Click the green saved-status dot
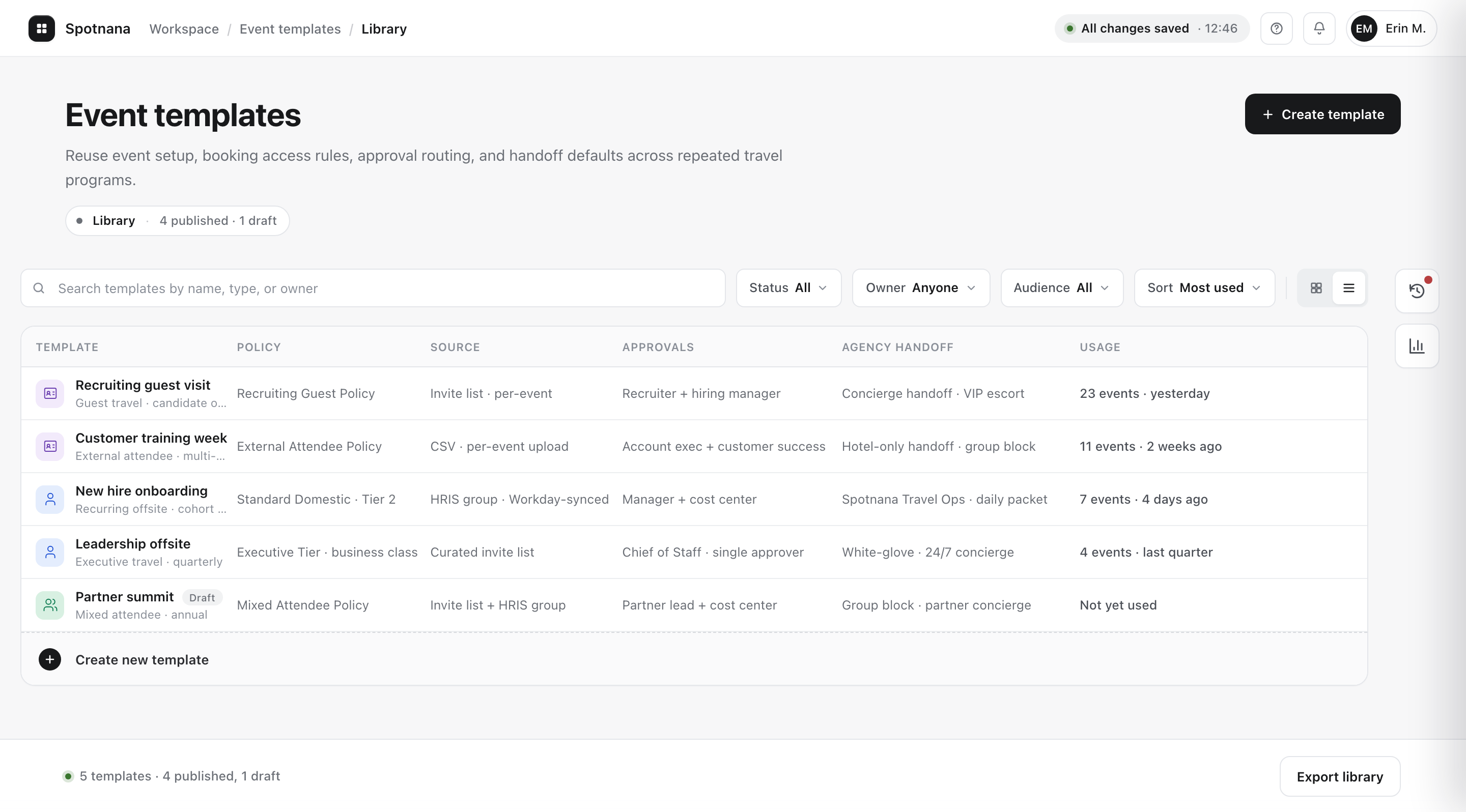Image resolution: width=1466 pixels, height=812 pixels. tap(1070, 28)
